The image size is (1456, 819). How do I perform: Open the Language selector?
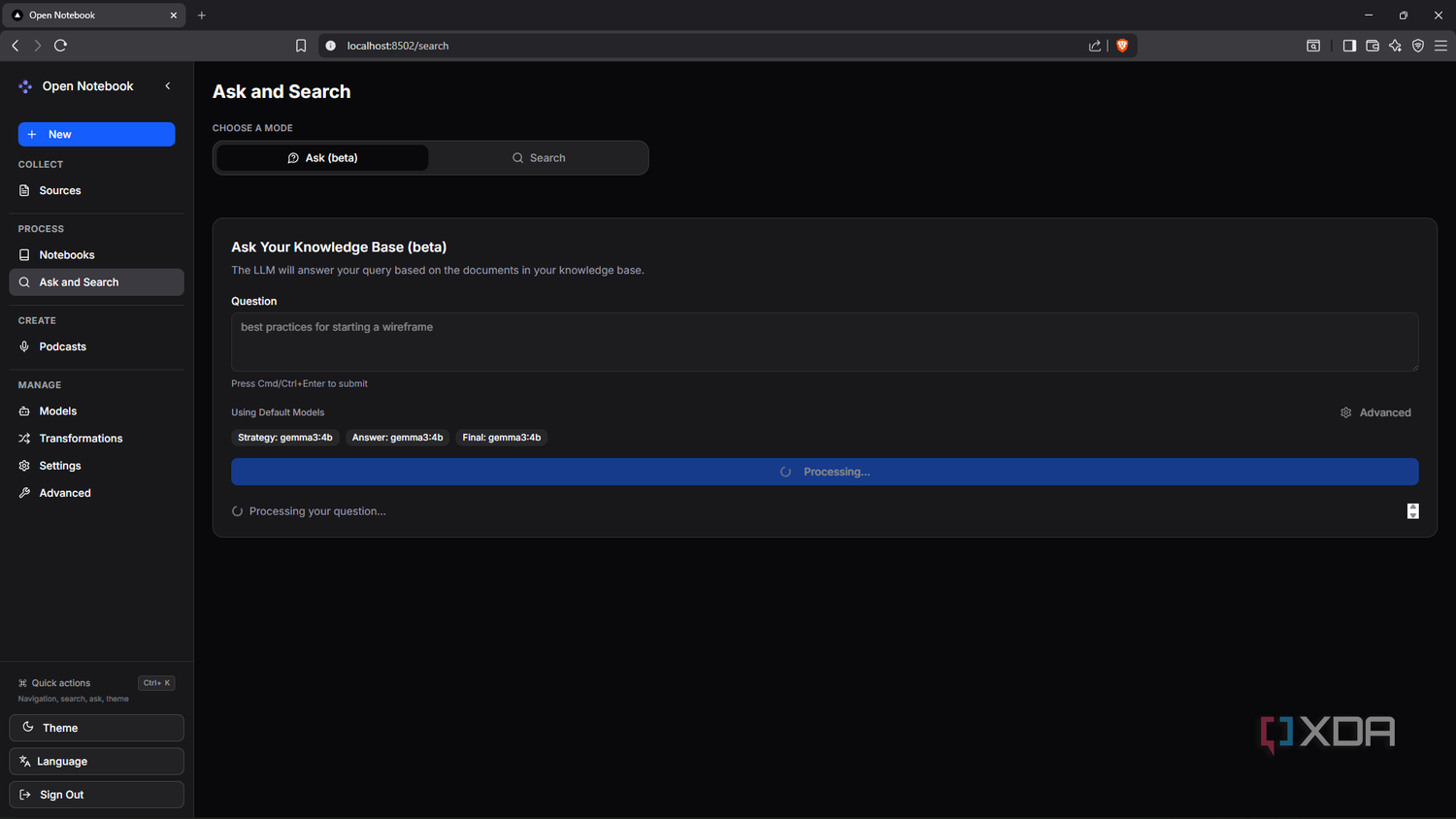point(96,762)
